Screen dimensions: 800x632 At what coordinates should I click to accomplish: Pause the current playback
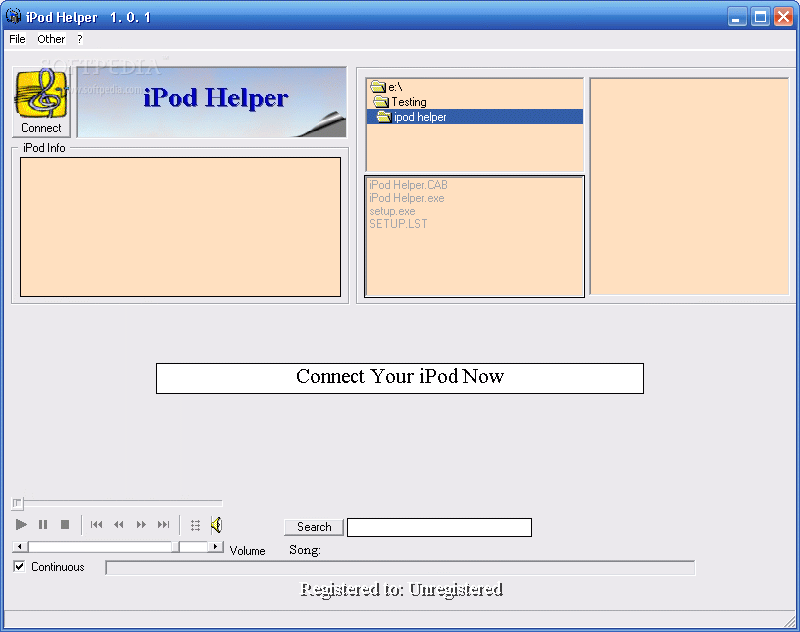coord(43,525)
